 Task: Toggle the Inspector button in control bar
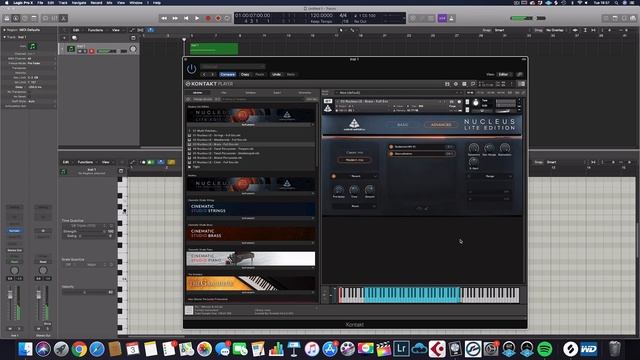tap(16, 18)
